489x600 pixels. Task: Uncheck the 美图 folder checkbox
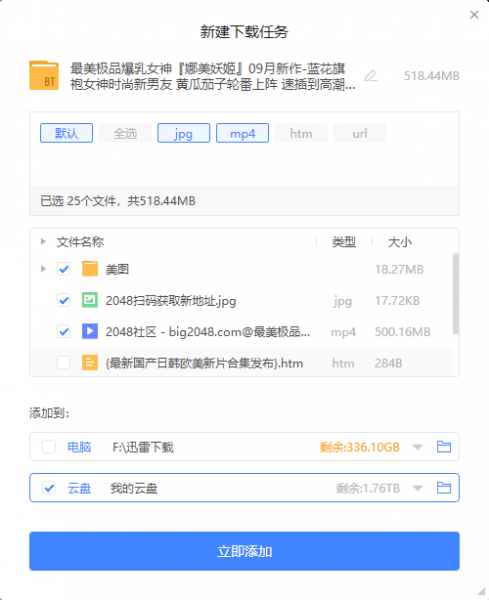click(x=64, y=269)
